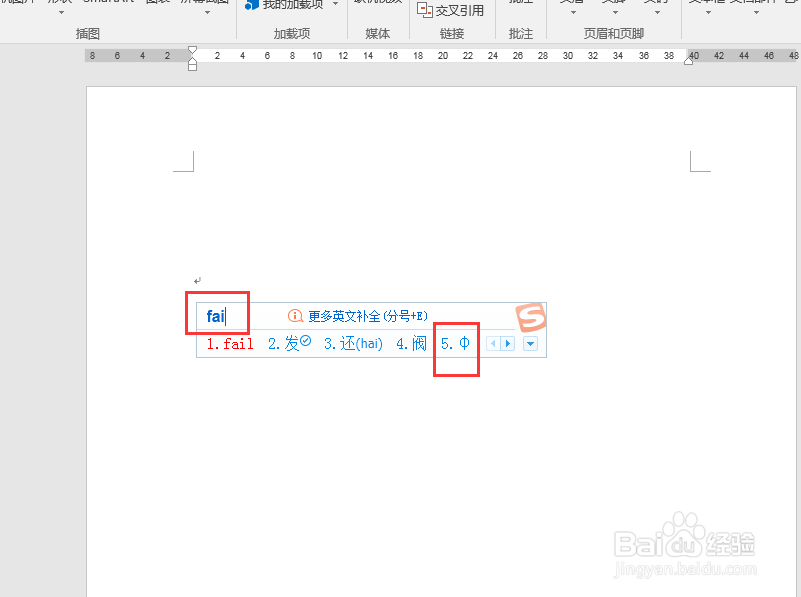This screenshot has height=597, width=801.
Task: Click the next-page arrow in candidate bar
Action: [508, 343]
